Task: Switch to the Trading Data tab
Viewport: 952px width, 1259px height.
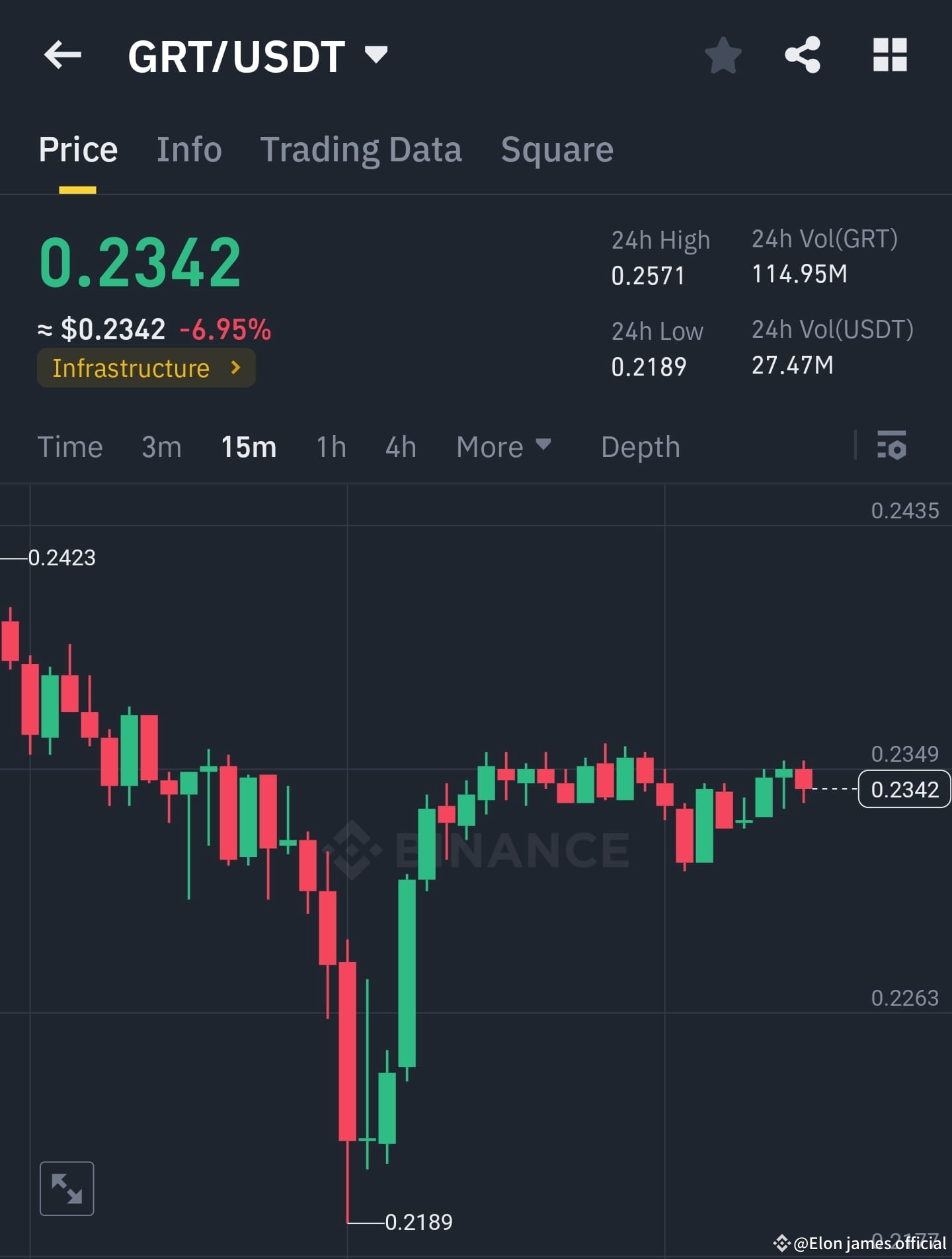Action: coord(362,149)
